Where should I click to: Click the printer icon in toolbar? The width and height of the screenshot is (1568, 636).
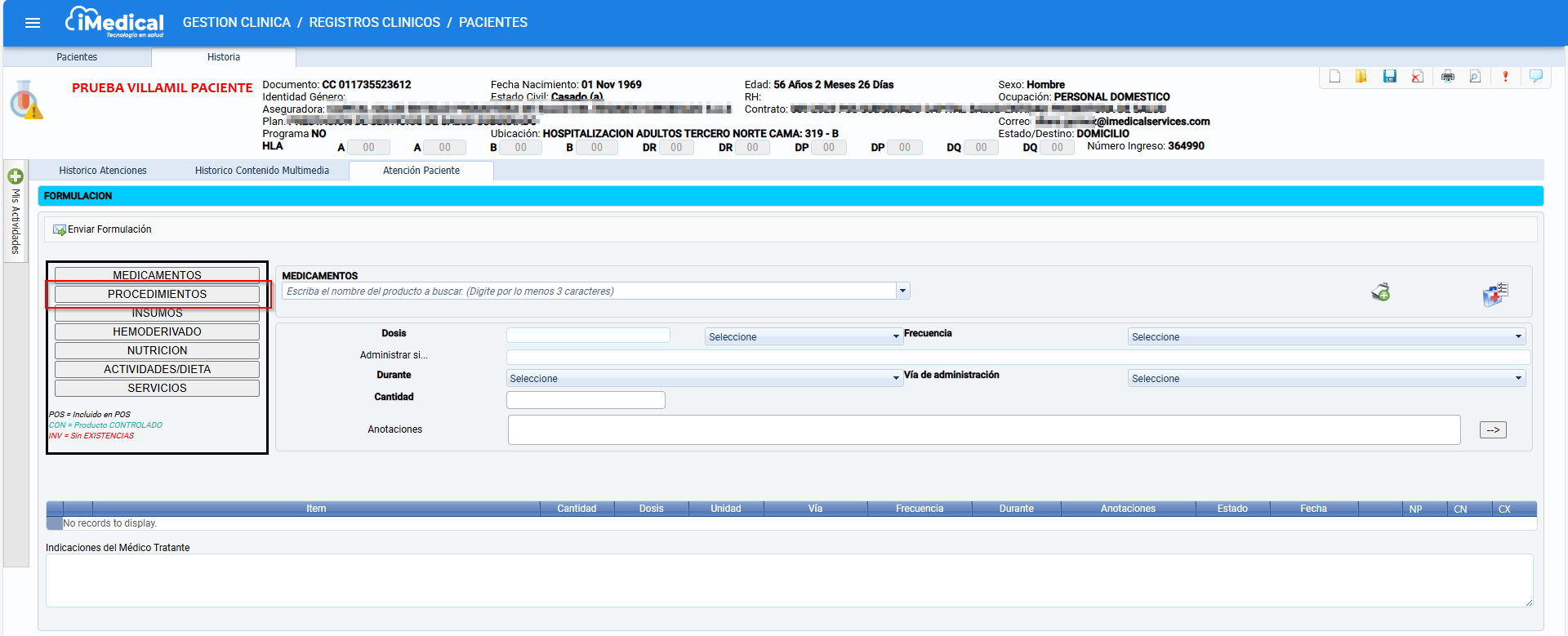click(1448, 77)
